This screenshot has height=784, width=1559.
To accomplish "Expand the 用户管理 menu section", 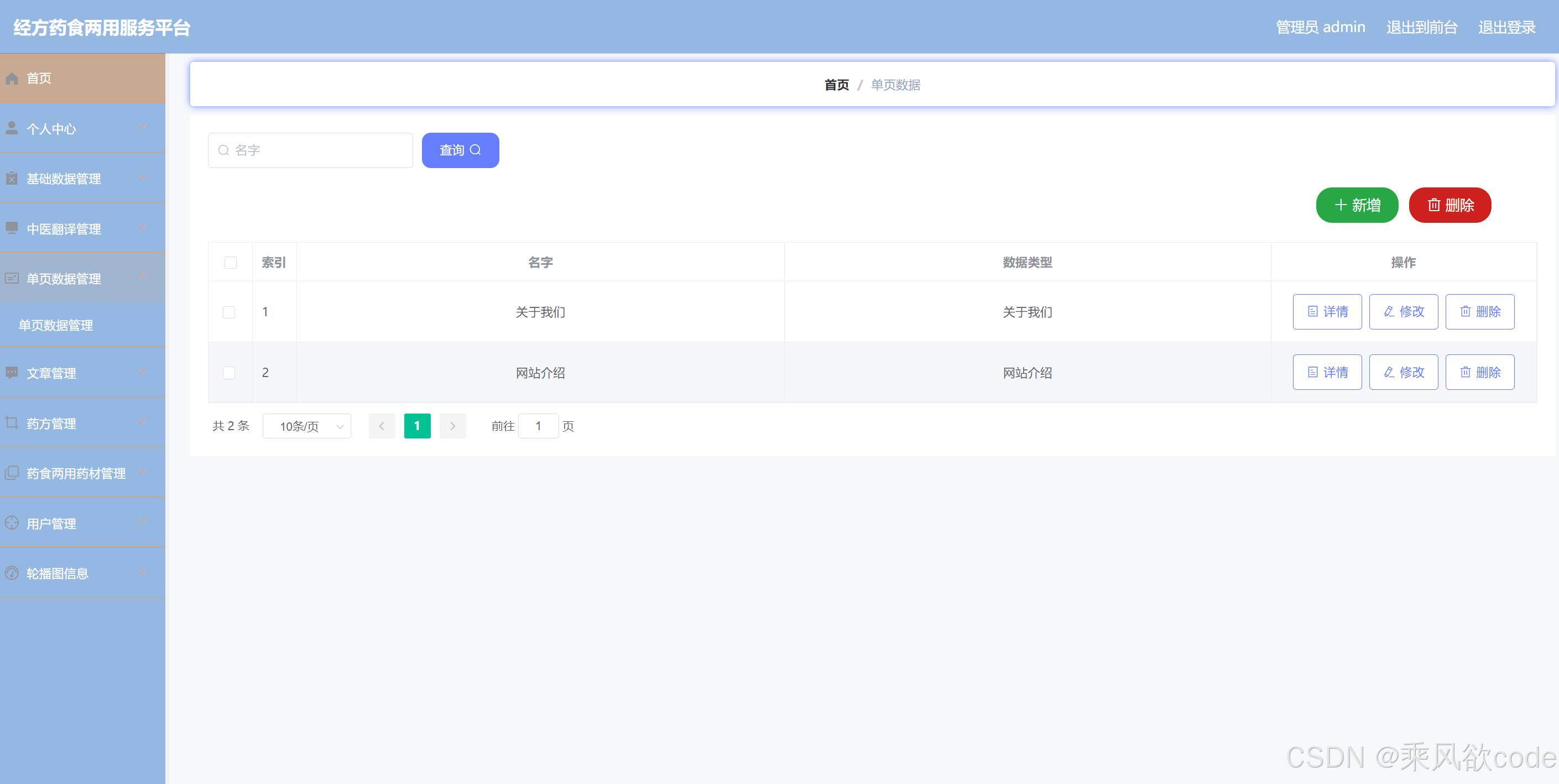I will point(82,522).
